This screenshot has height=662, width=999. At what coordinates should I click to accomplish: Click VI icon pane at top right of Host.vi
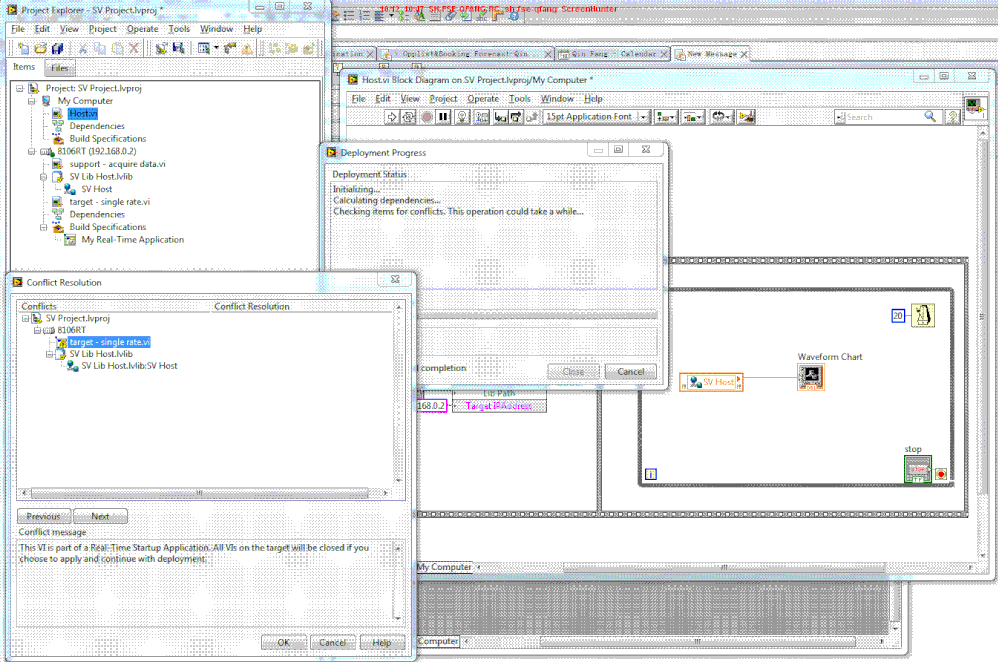(975, 106)
